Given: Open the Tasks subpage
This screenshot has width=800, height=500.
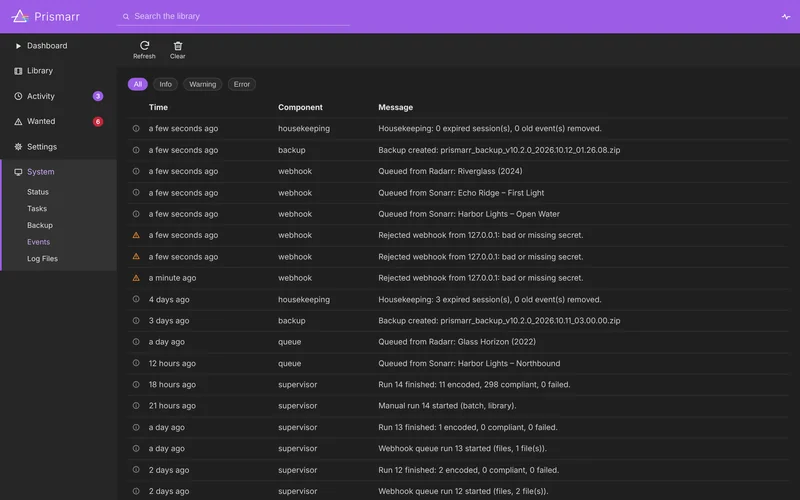Looking at the screenshot, I should [x=37, y=209].
